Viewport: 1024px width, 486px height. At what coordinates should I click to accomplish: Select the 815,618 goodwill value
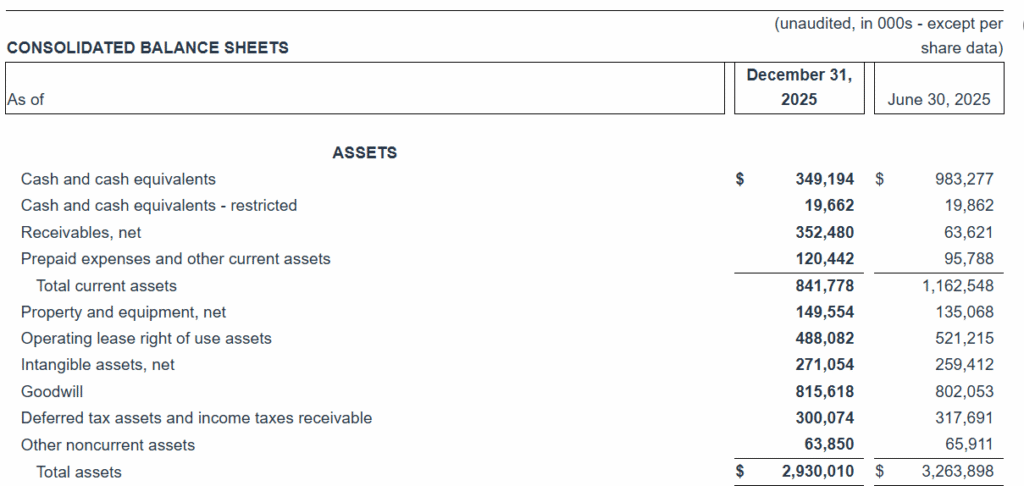click(824, 392)
